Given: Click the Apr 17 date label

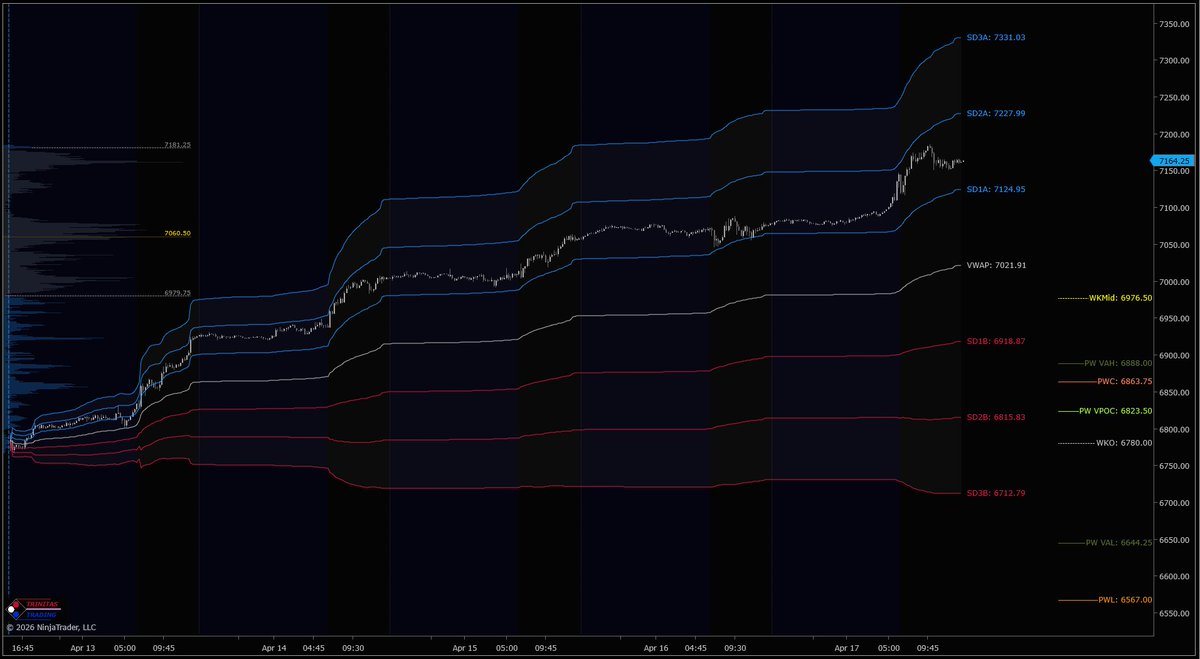Looking at the screenshot, I should click(847, 648).
